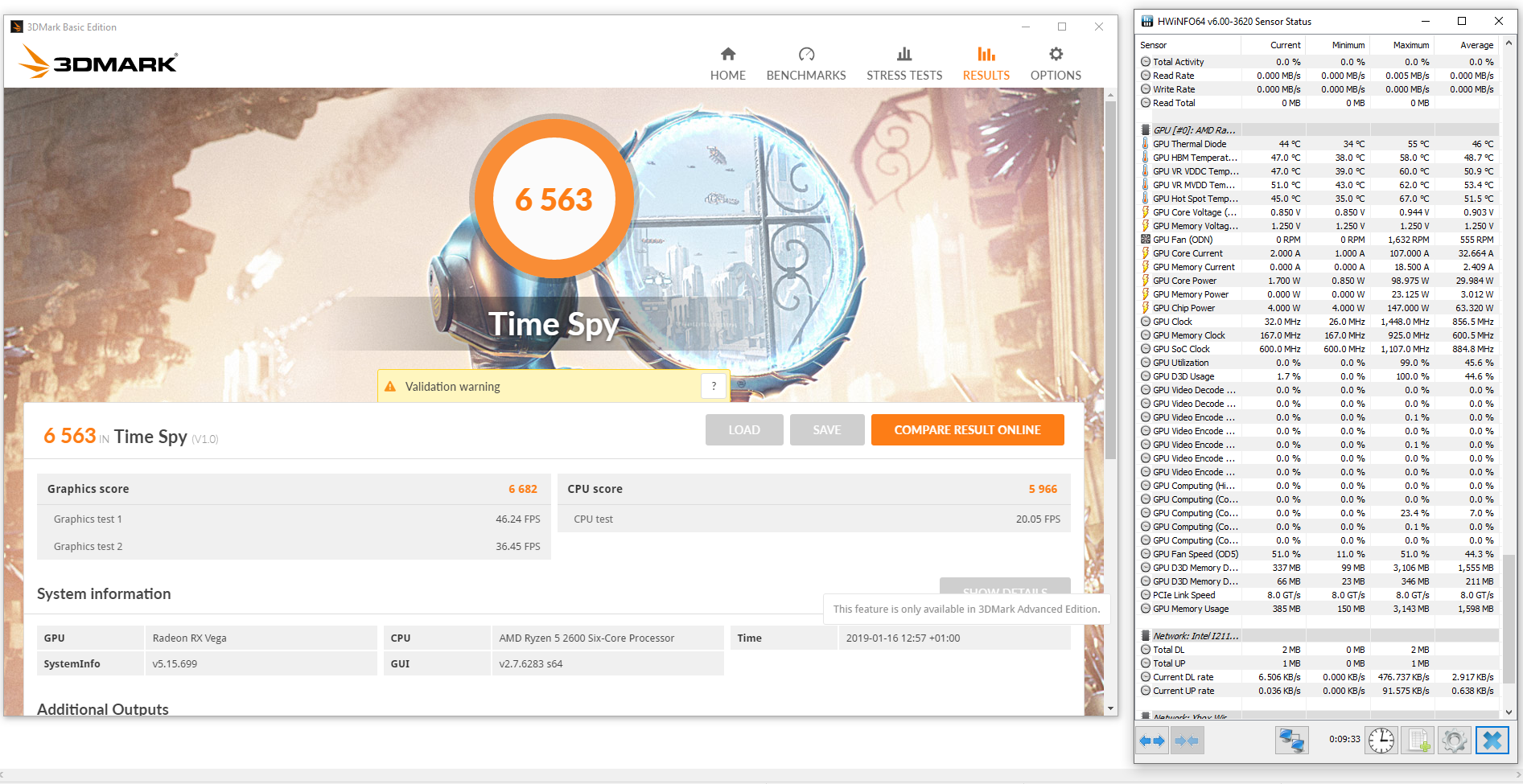Click the 3DMark vertical scrollbar thumb
The image size is (1523, 784).
[1110, 280]
